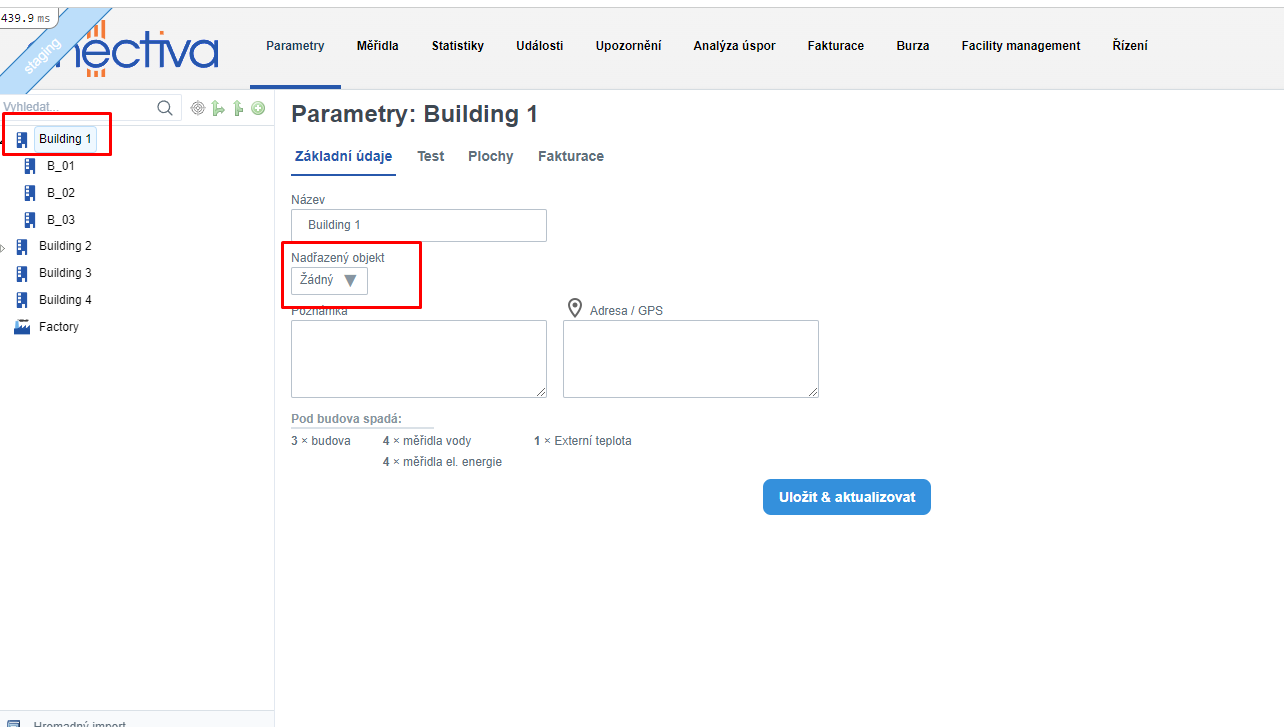
Task: Switch to the Test tab
Action: (430, 156)
